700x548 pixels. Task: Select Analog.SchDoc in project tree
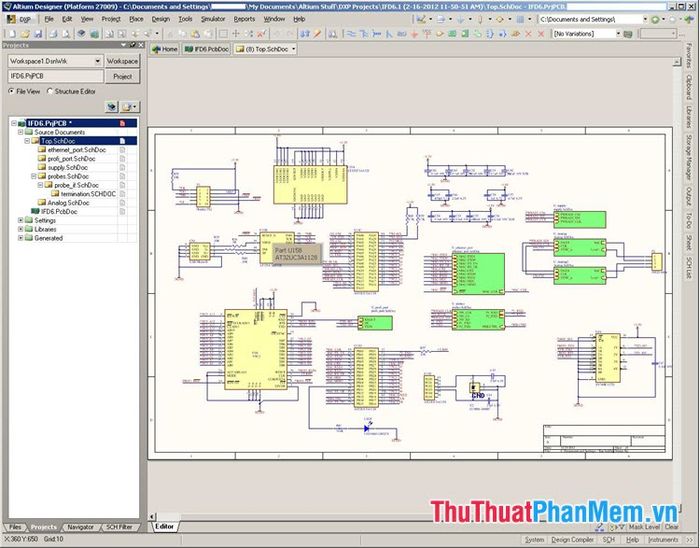pos(68,203)
